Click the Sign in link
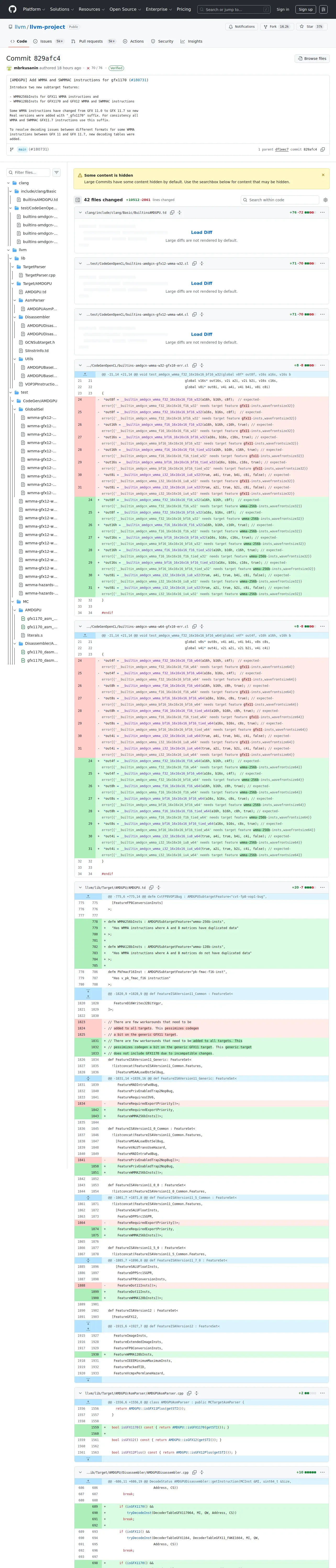336x1568 pixels. click(283, 9)
